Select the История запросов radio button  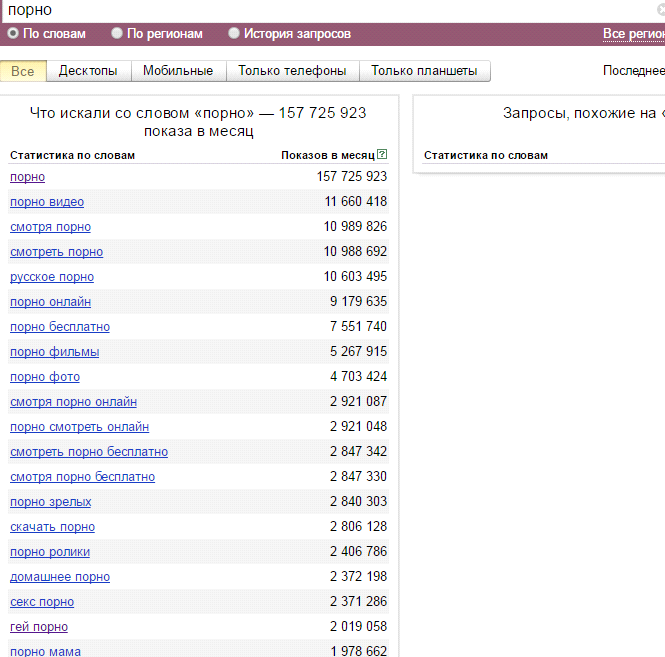(234, 33)
